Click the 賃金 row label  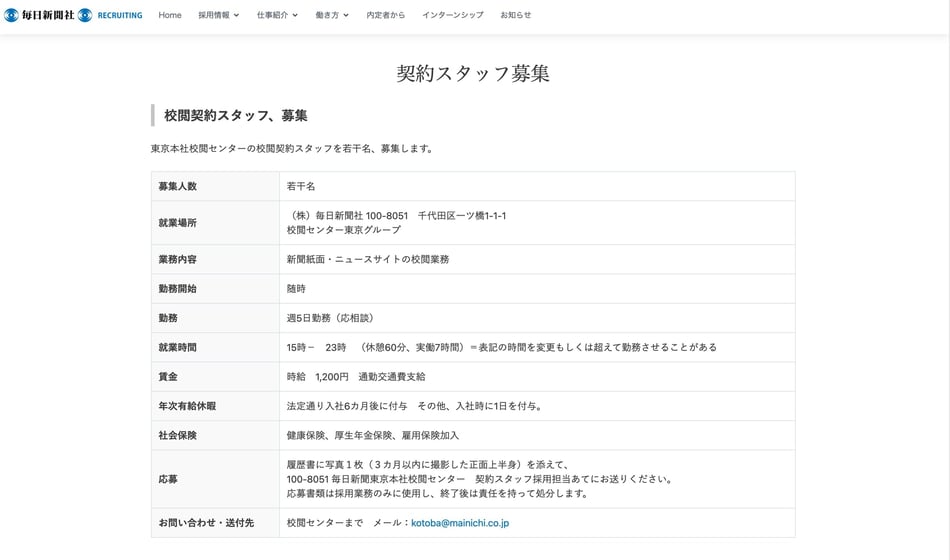click(x=168, y=376)
